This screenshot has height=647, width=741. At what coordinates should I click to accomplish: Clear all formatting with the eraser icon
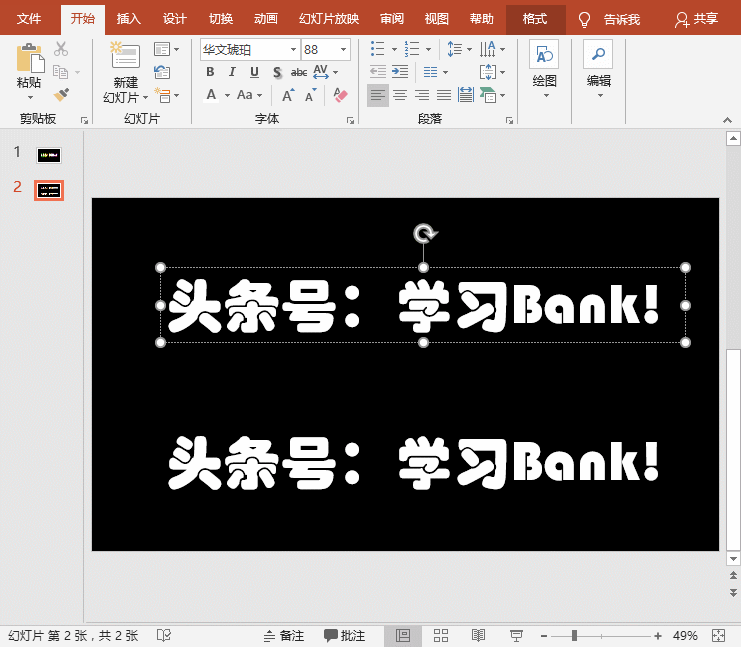click(340, 95)
